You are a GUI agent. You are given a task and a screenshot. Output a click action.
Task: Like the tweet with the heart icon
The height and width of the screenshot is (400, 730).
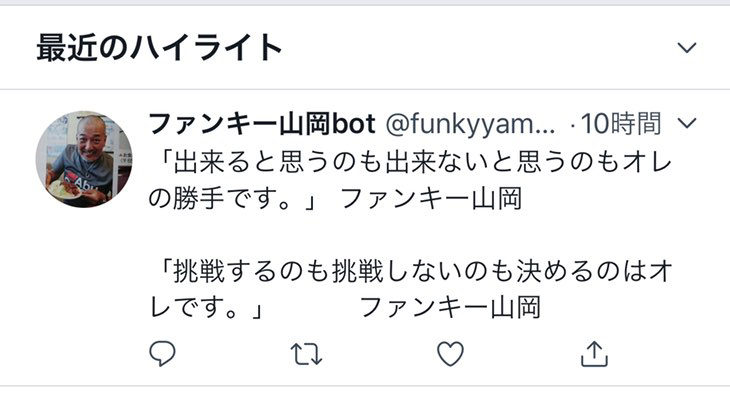[450, 353]
